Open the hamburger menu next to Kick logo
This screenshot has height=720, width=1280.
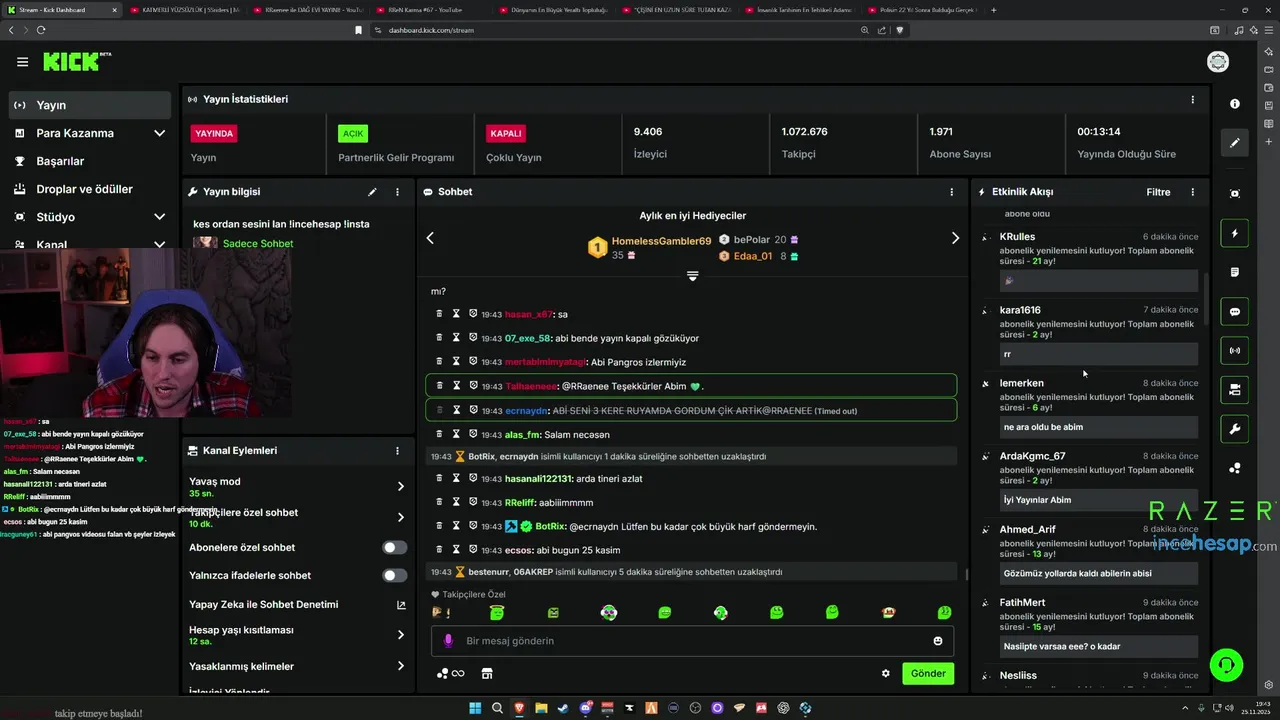(22, 62)
